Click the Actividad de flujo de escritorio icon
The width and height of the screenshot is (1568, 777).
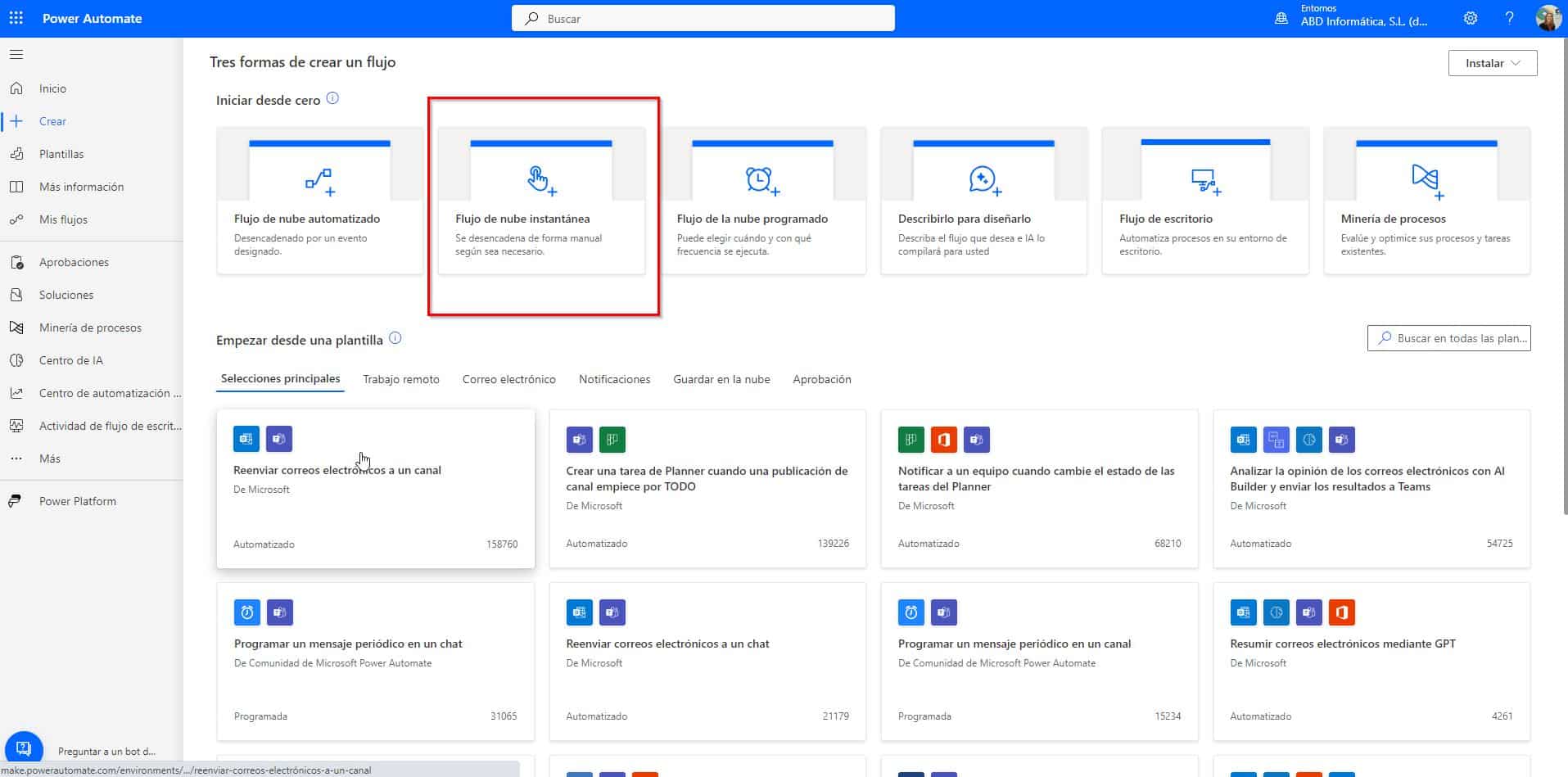(16, 426)
